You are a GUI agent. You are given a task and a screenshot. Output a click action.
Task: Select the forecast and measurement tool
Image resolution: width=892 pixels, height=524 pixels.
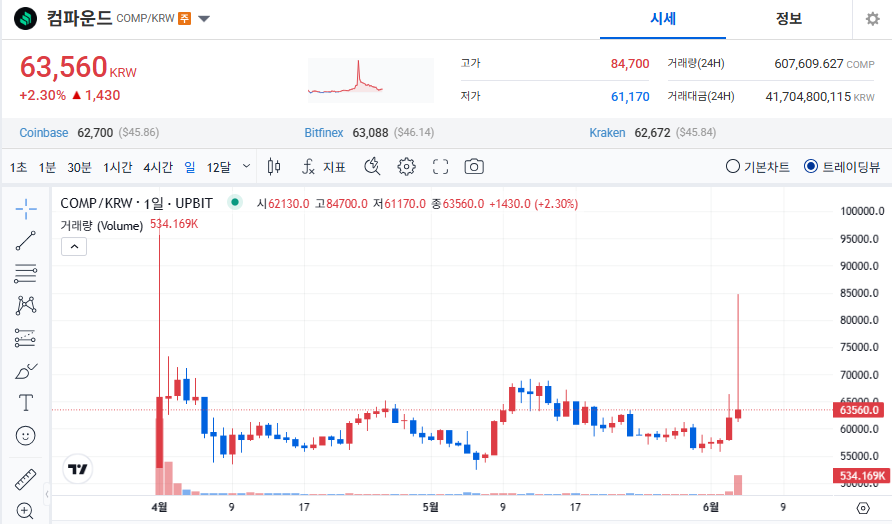point(26,338)
